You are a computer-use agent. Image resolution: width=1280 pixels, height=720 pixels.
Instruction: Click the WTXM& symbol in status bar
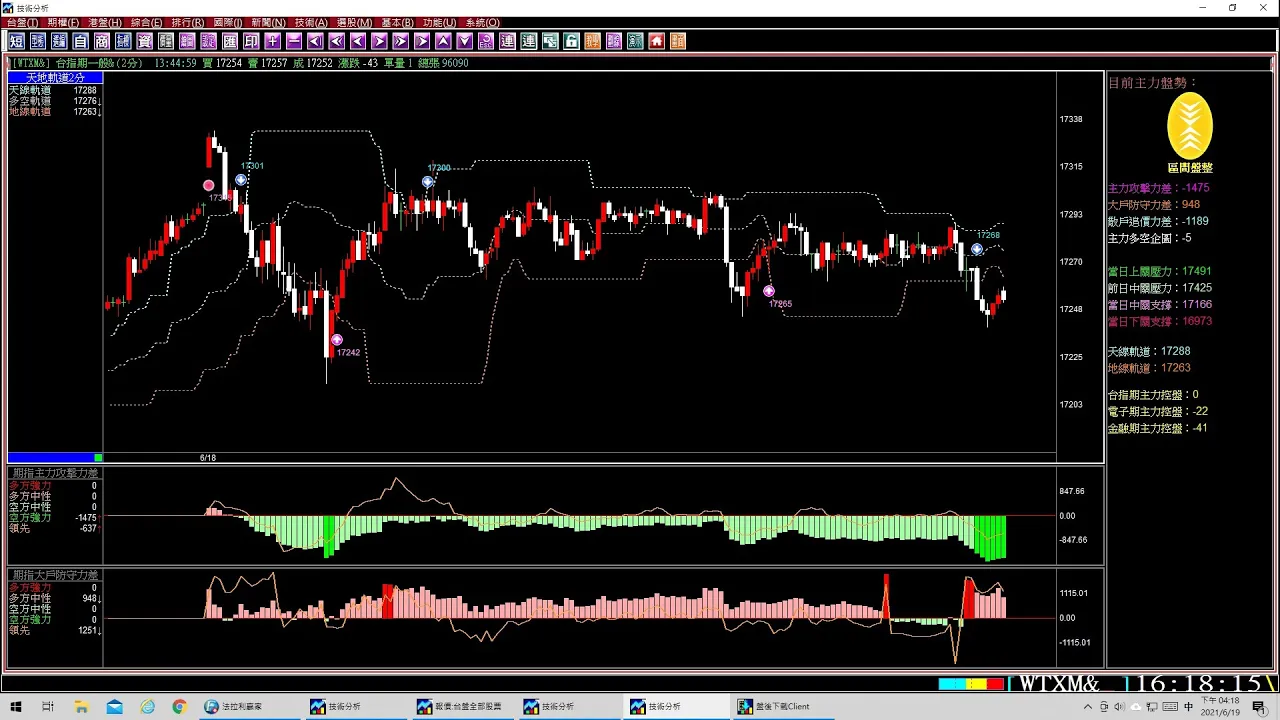[x=1059, y=684]
